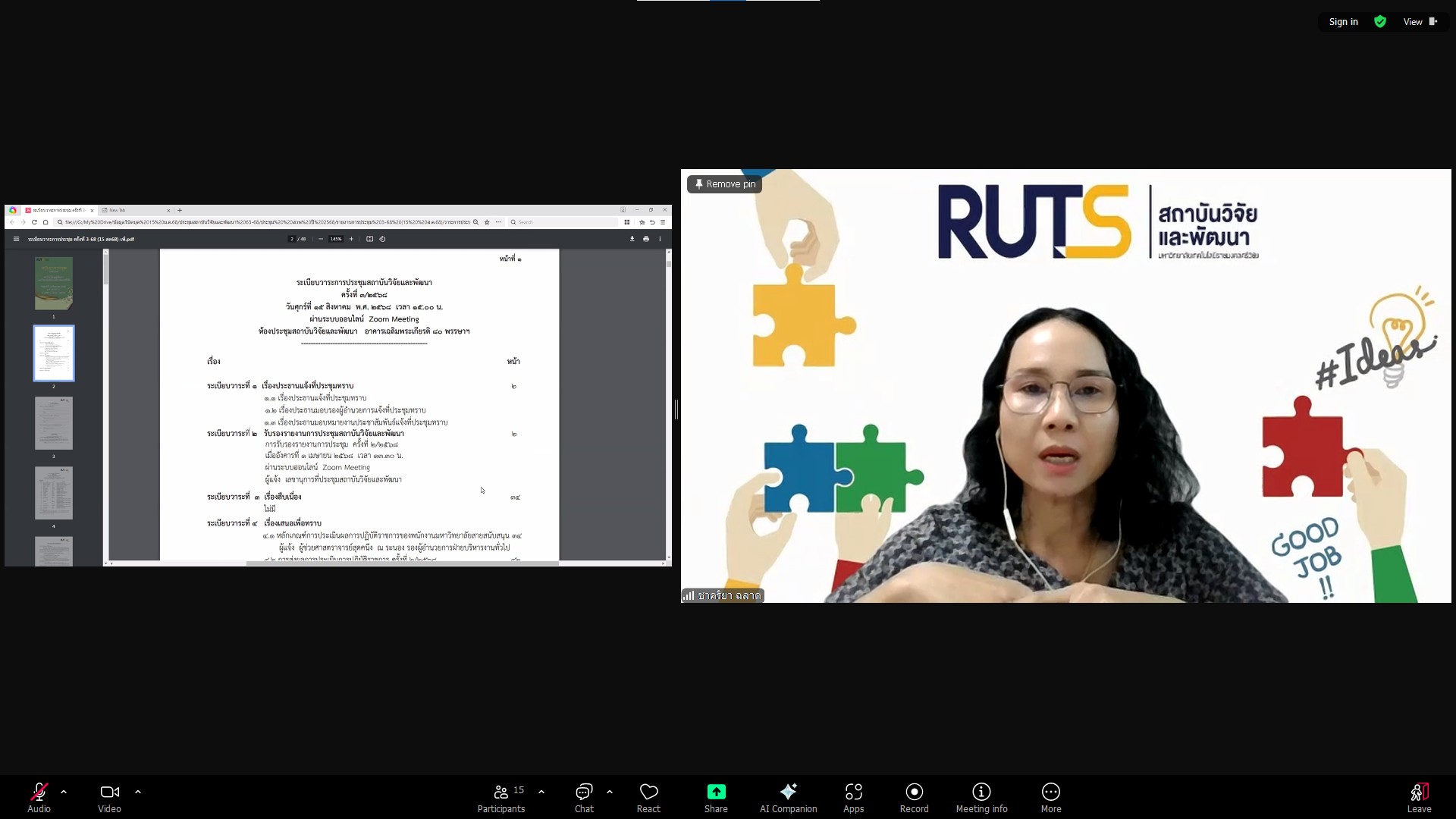Expand the Chat options caret

click(610, 792)
